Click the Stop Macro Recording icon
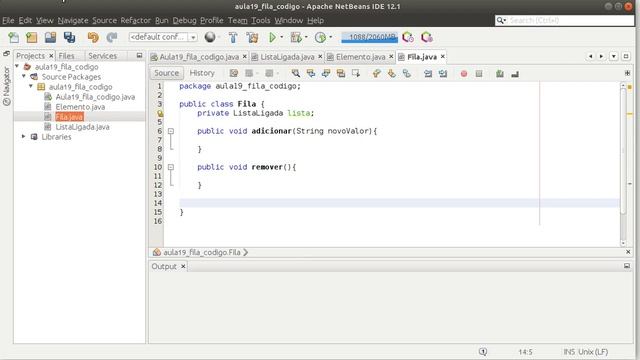Image resolution: width=640 pixels, height=360 pixels. click(x=479, y=74)
